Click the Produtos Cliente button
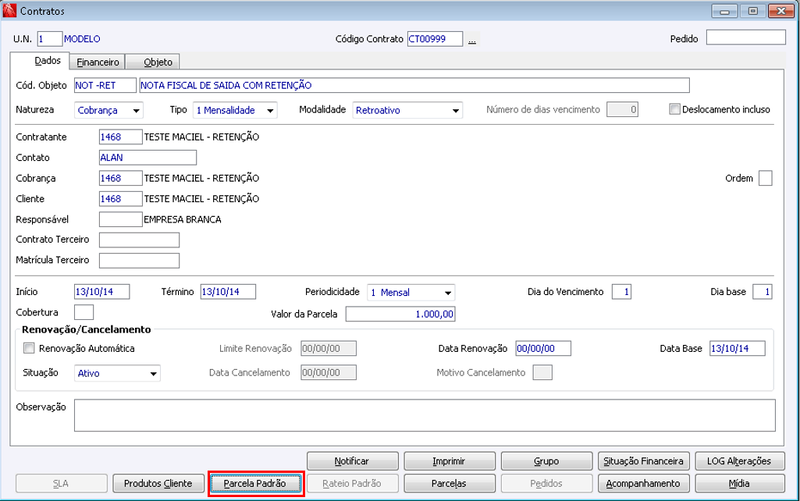 [158, 483]
